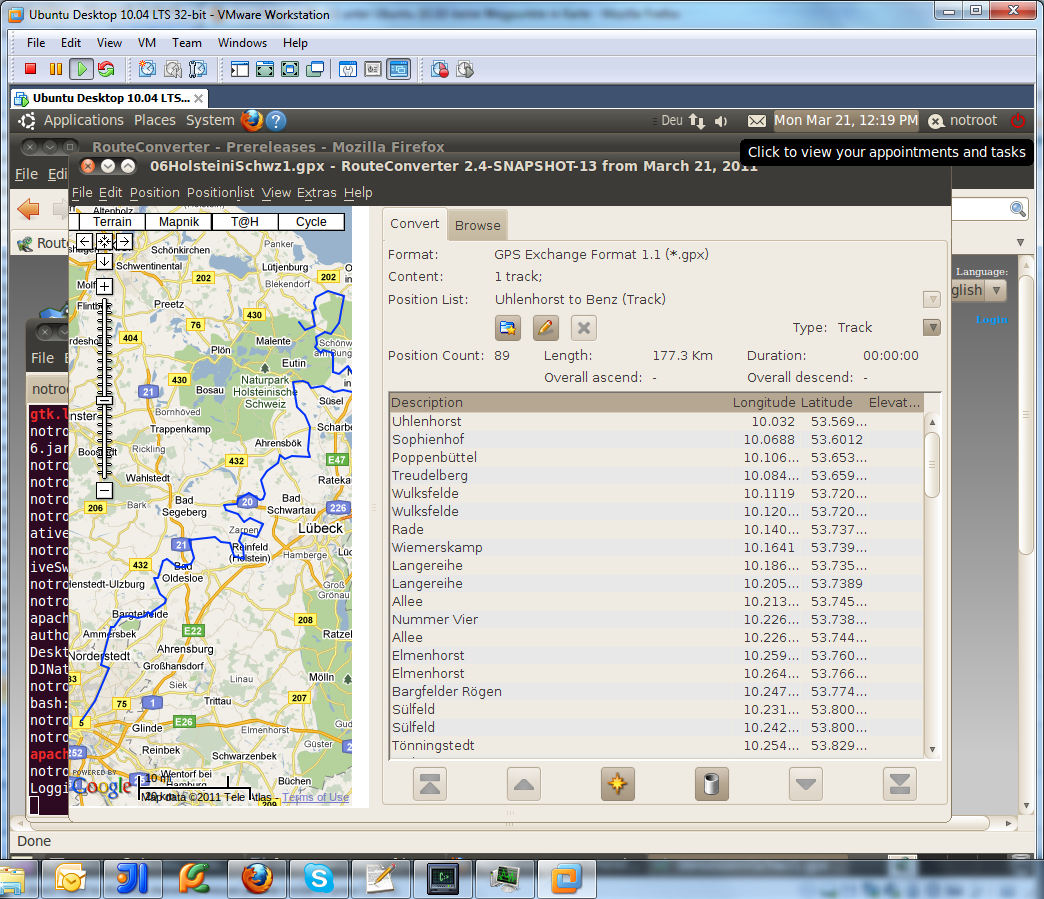The image size is (1044, 899).
Task: Open the Extras menu in RouteConverter
Action: tap(316, 192)
